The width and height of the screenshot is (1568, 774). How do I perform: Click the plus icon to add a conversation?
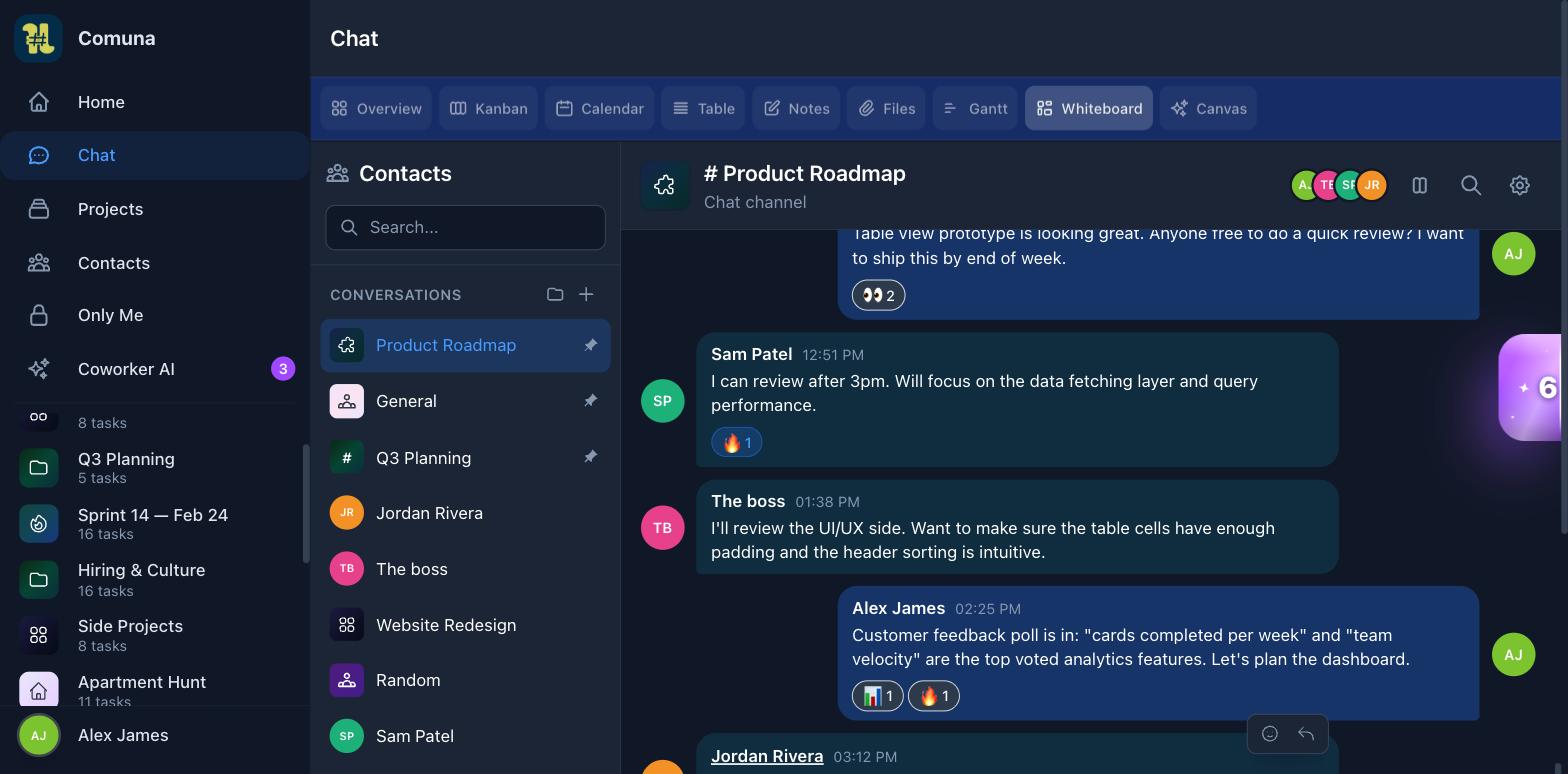[586, 294]
